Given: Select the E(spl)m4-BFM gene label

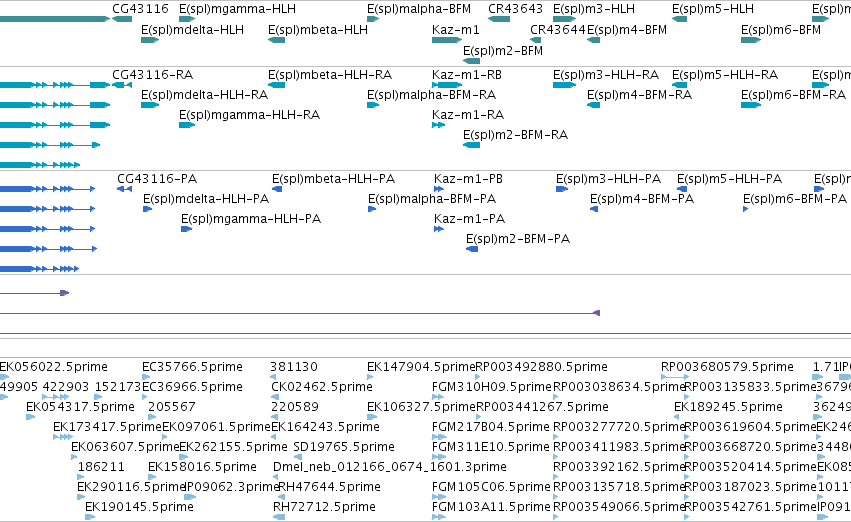Looking at the screenshot, I should [x=627, y=30].
